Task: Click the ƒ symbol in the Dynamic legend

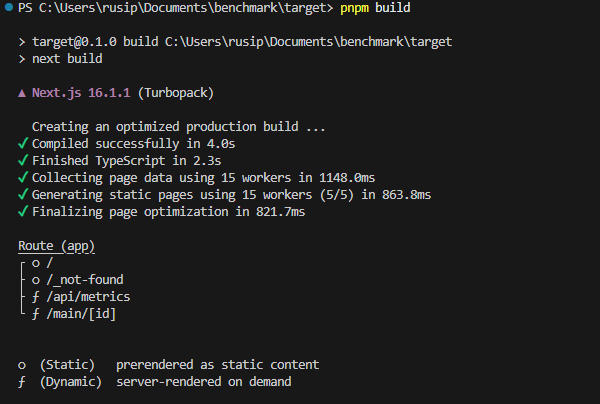Action: [x=22, y=382]
